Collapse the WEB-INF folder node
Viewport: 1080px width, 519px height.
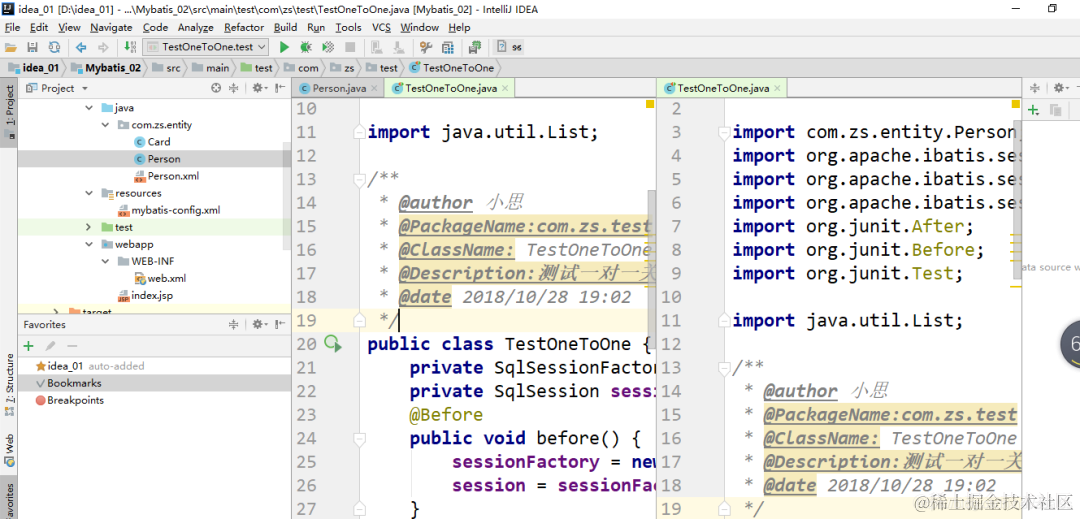coord(105,262)
